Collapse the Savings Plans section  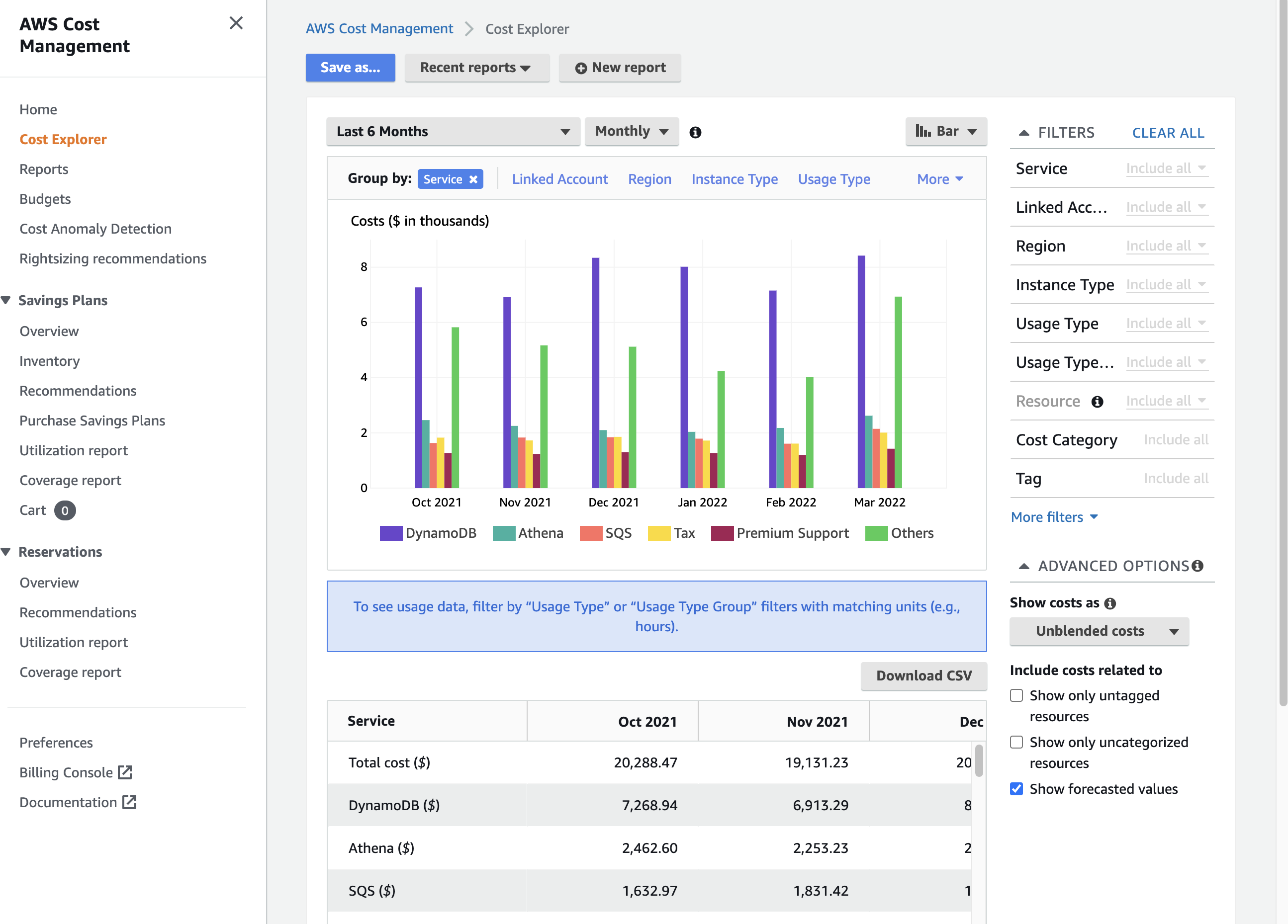(x=6, y=300)
